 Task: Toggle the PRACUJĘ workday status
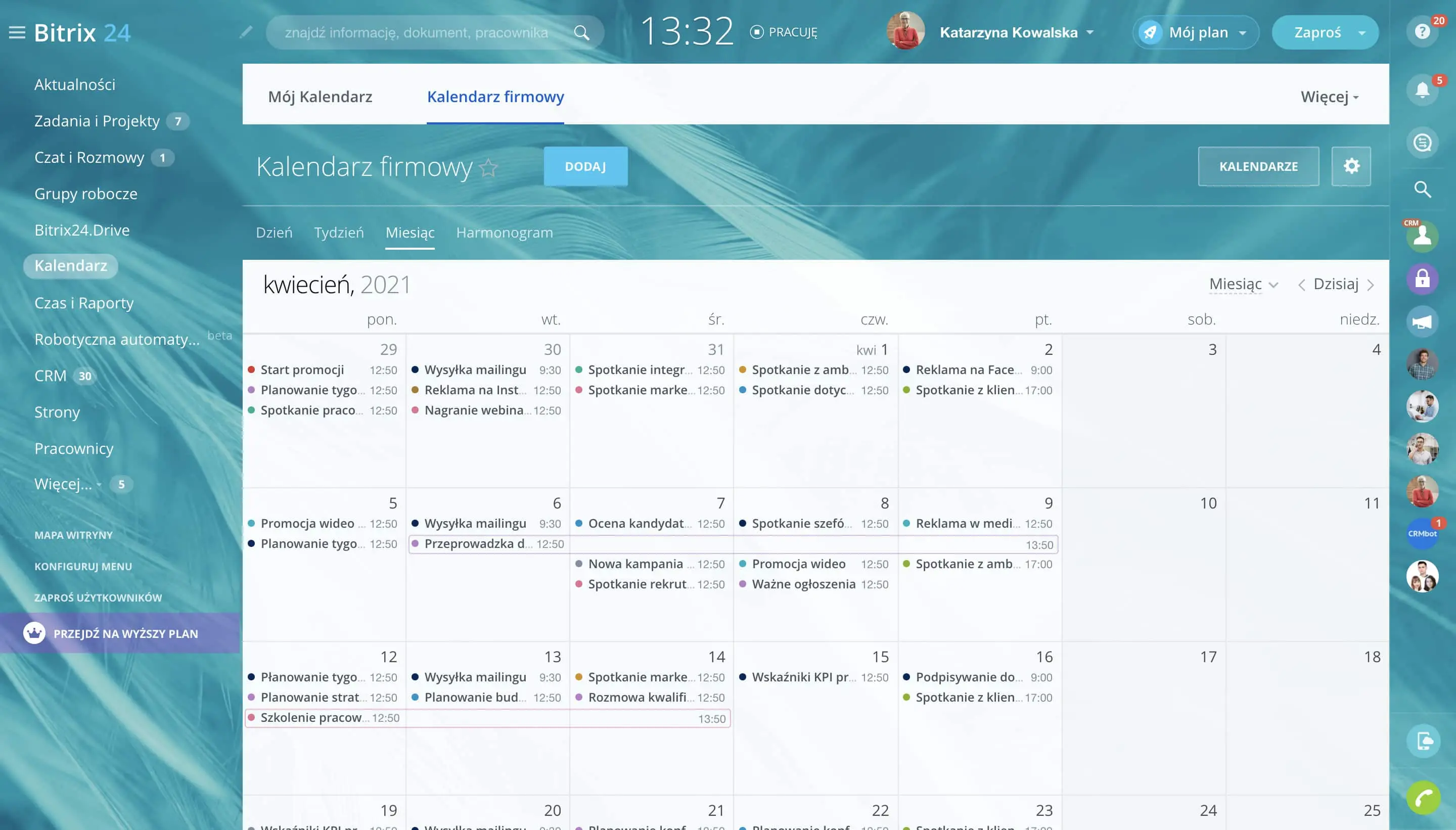click(x=783, y=32)
